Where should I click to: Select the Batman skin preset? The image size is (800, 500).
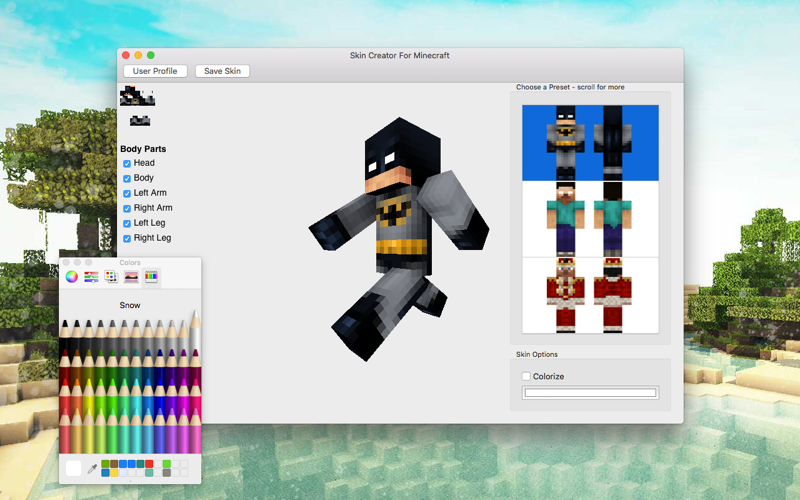[590, 143]
